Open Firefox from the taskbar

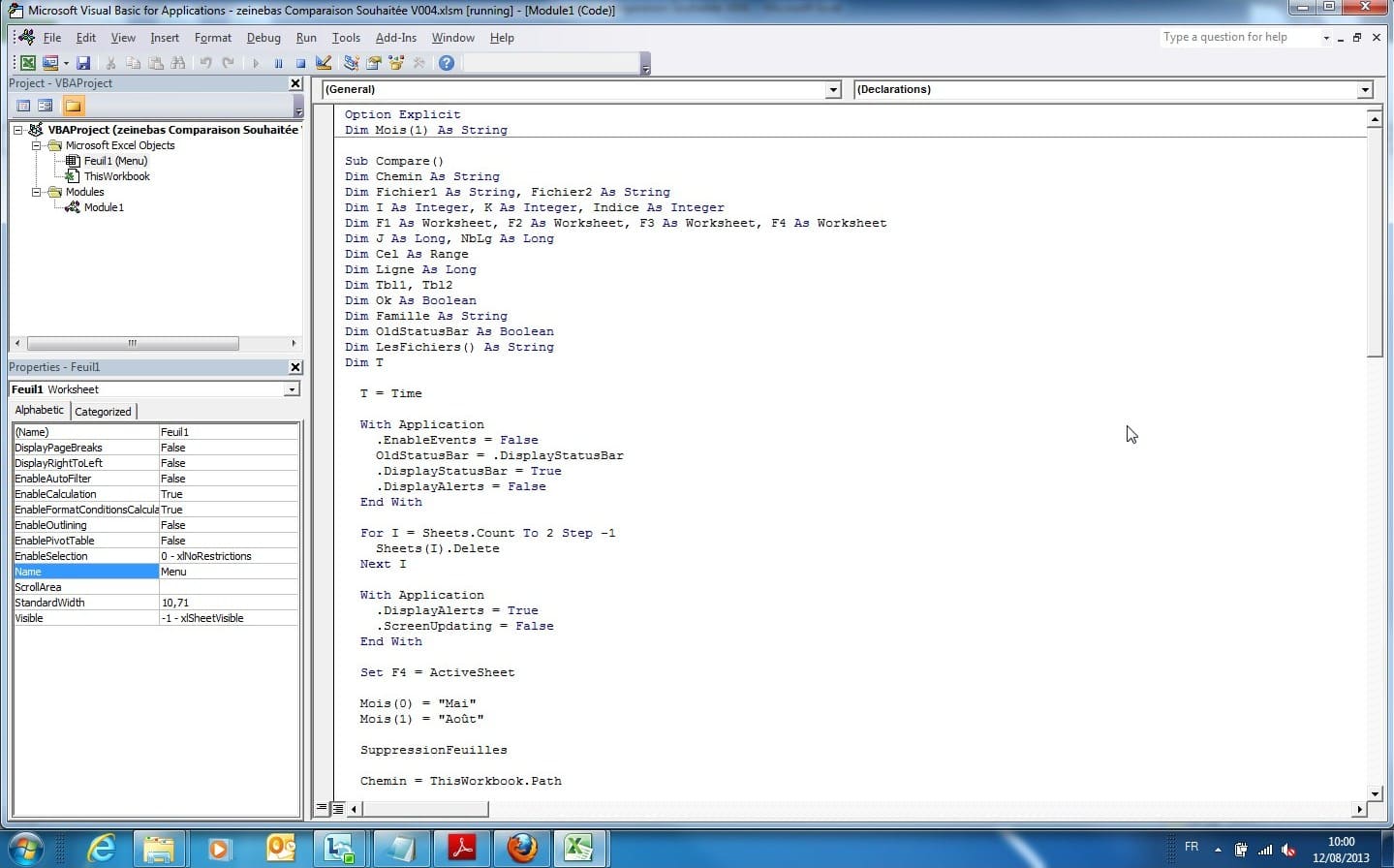522,848
